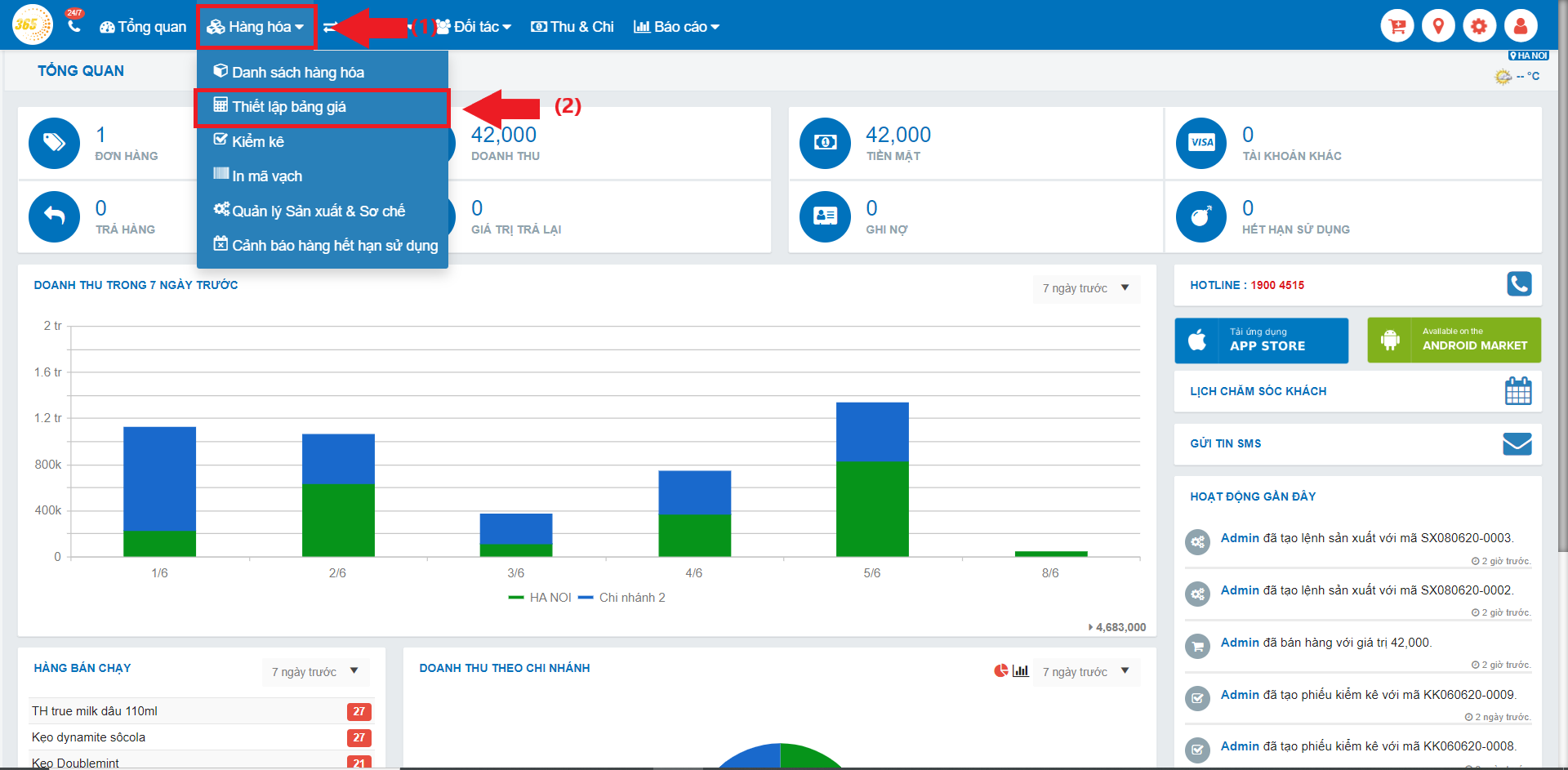The image size is (1568, 770).
Task: Open the location pin icon in header
Action: [x=1438, y=26]
